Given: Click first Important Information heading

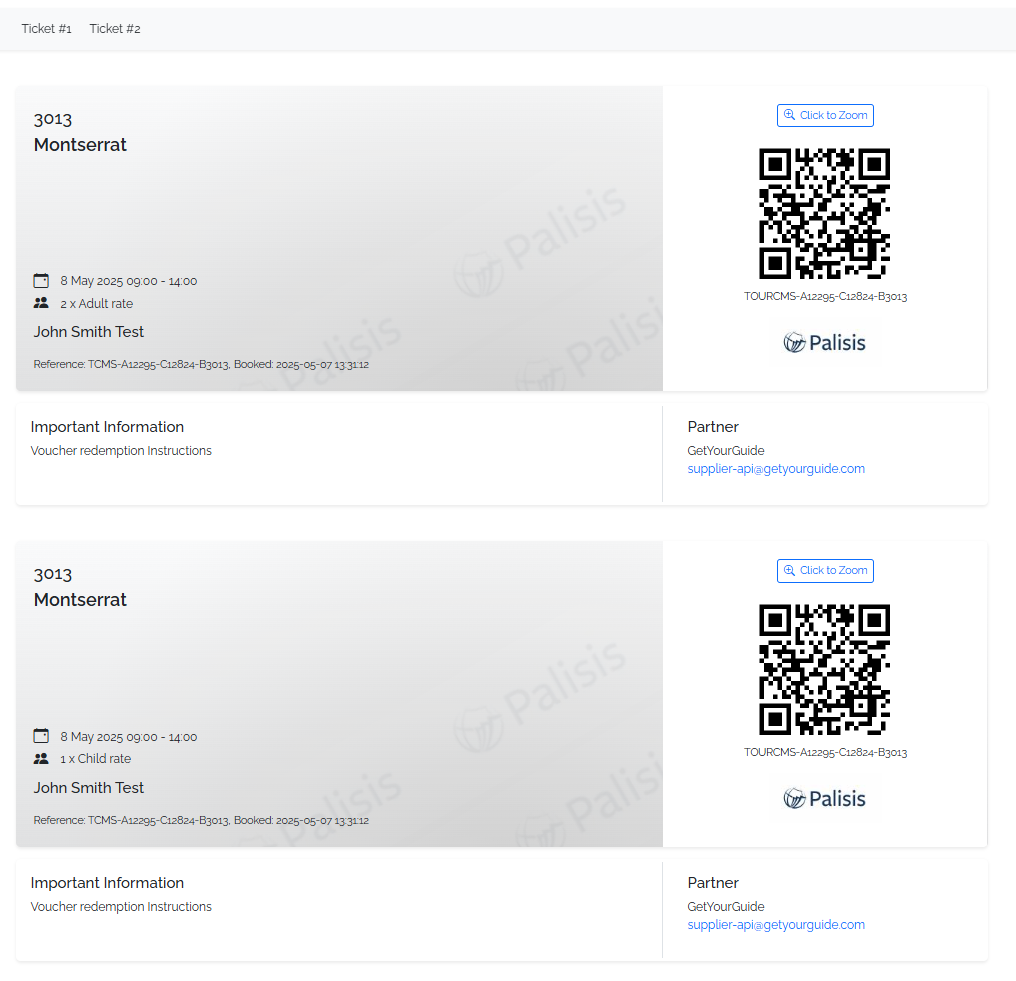Looking at the screenshot, I should 107,427.
